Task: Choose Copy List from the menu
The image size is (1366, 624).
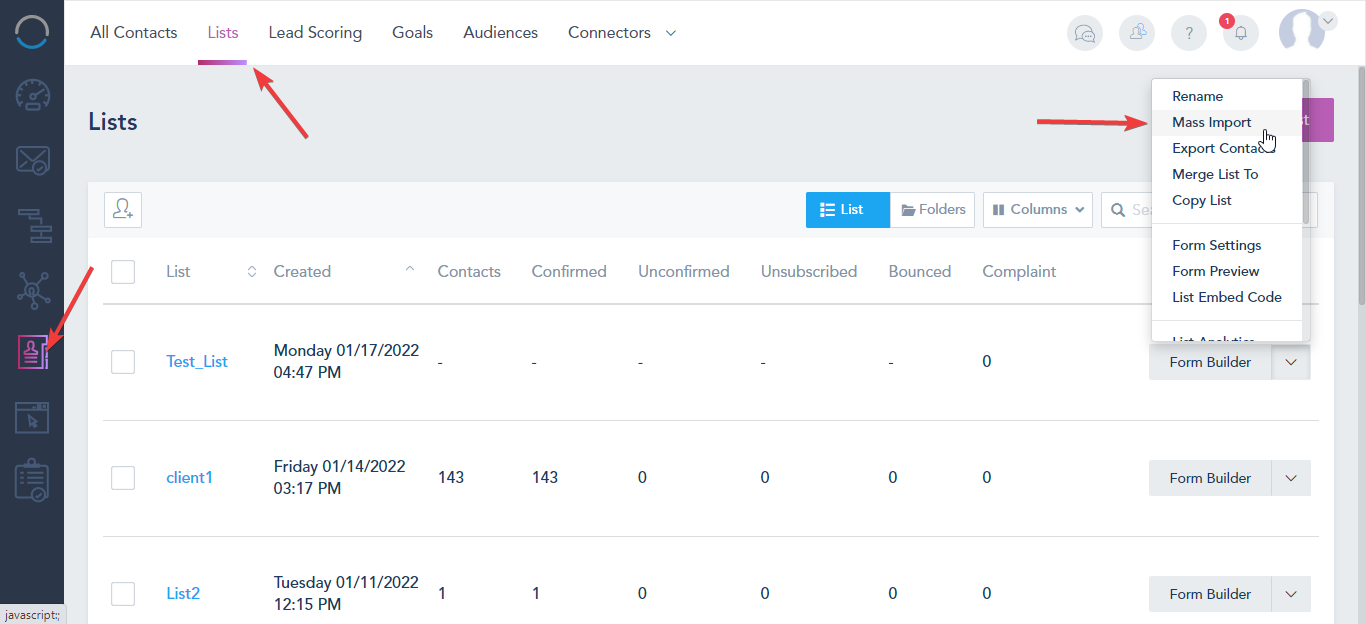Action: click(1227, 200)
